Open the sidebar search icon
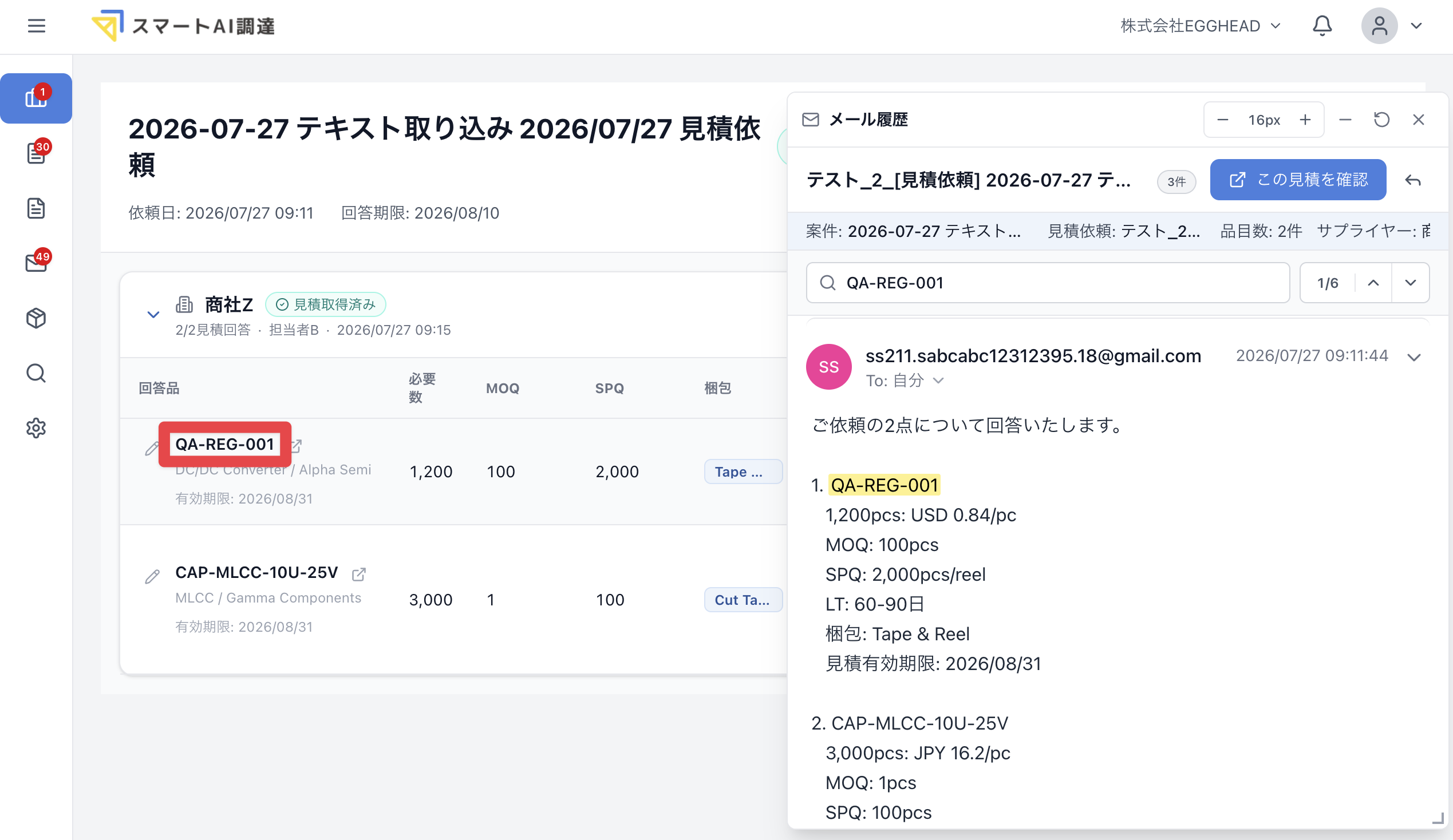This screenshot has height=840, width=1453. 36,373
